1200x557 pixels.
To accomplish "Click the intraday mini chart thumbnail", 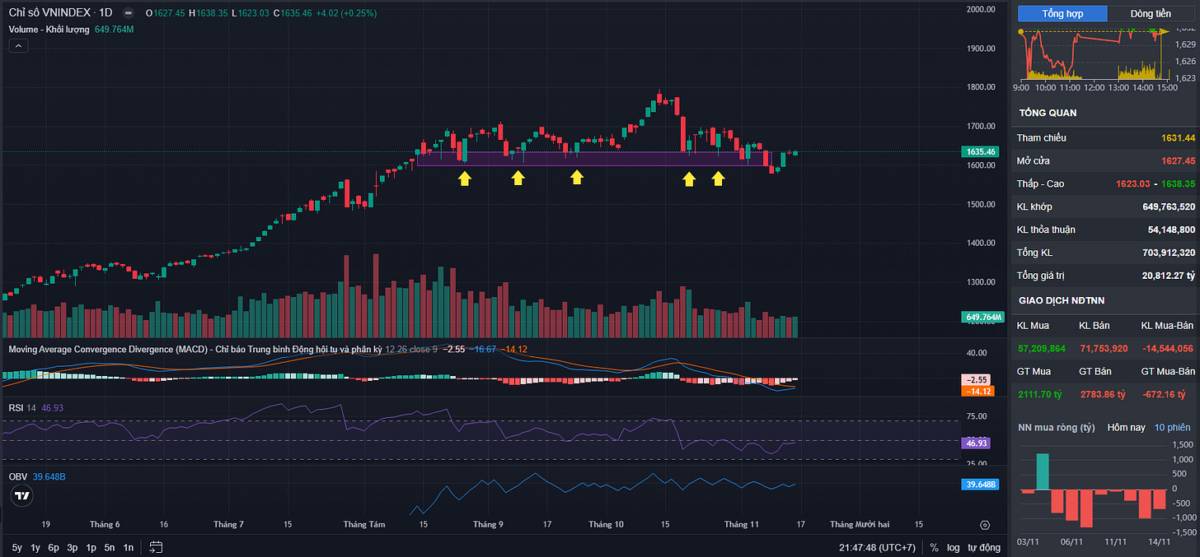I will [1095, 55].
